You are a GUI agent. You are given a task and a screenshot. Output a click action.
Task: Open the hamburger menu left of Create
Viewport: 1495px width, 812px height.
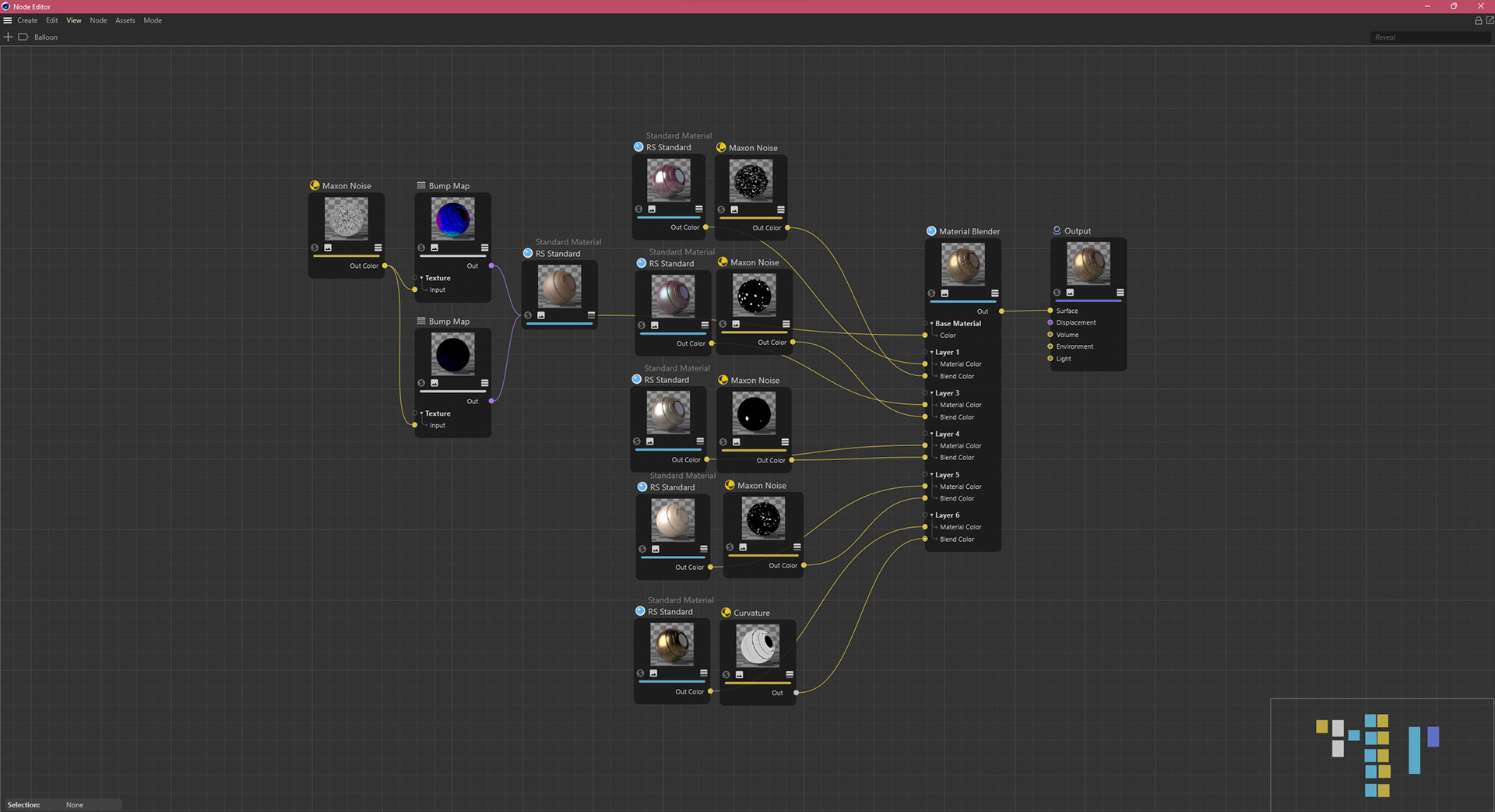coord(7,20)
